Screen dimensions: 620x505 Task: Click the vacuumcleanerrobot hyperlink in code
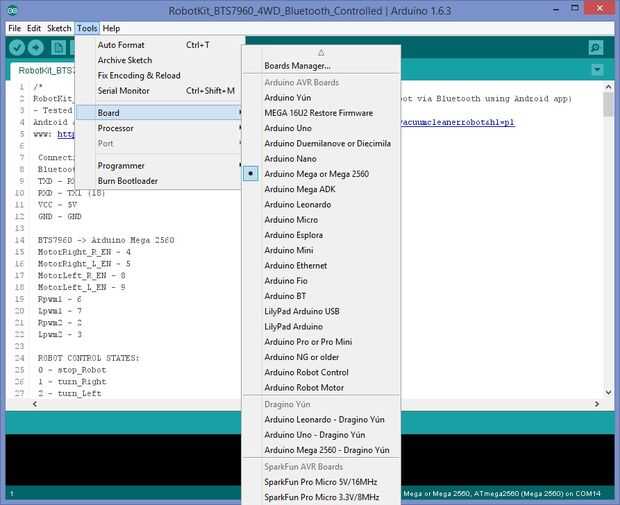tap(458, 122)
